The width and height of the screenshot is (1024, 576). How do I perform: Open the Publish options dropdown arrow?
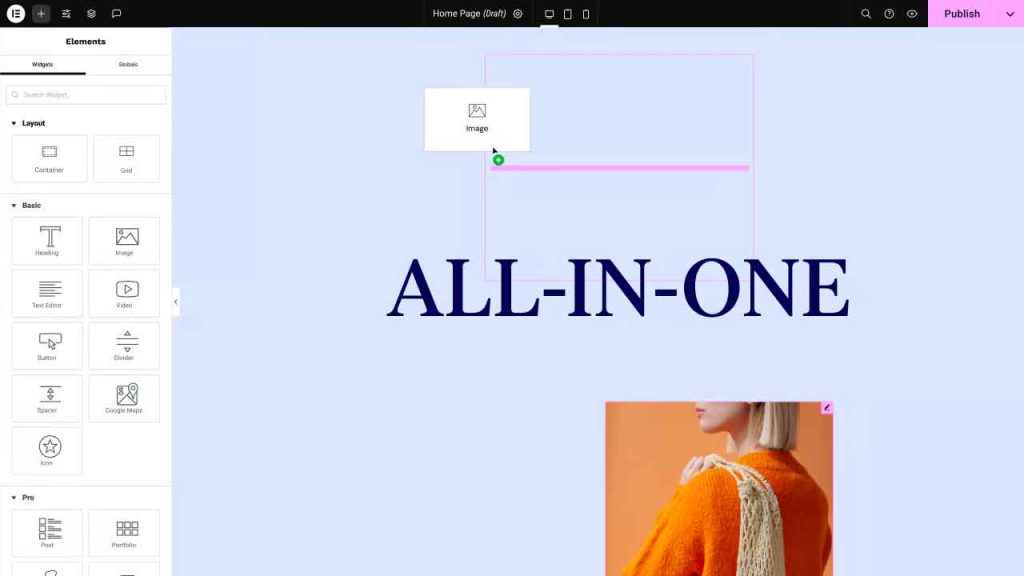coord(1010,14)
